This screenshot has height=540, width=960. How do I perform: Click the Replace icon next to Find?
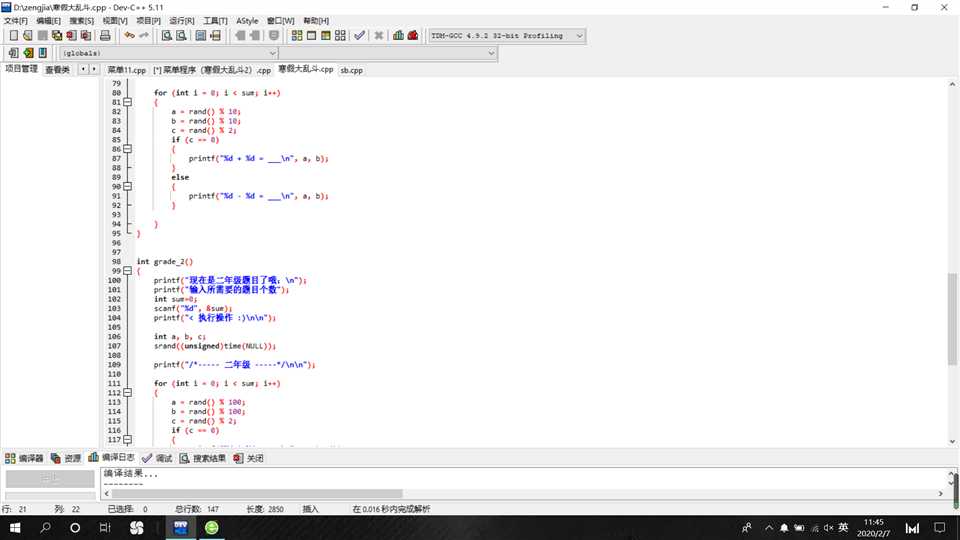coord(181,36)
